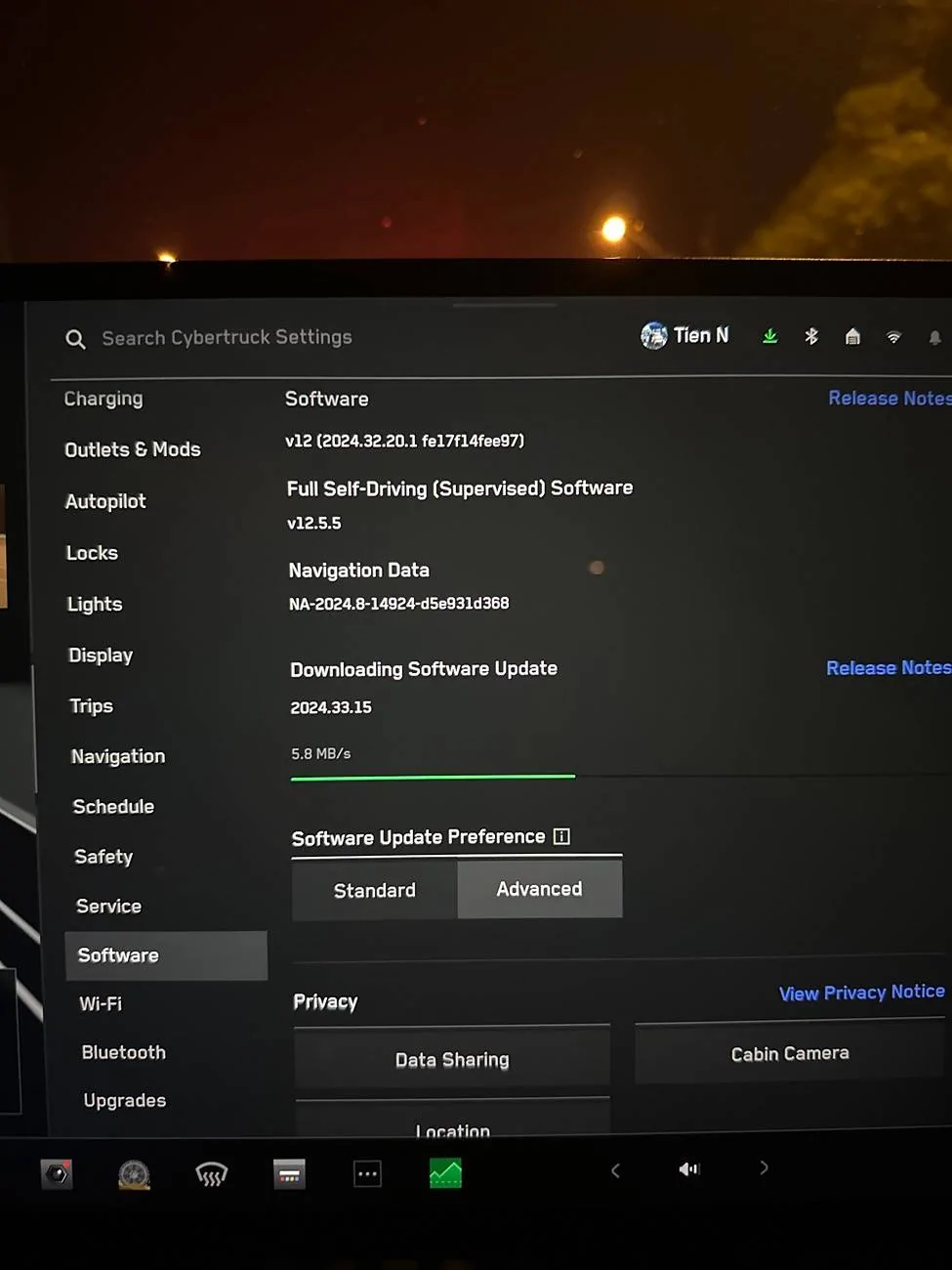Launch the Dashcam app from the dock
952x1270 pixels.
tap(57, 1173)
